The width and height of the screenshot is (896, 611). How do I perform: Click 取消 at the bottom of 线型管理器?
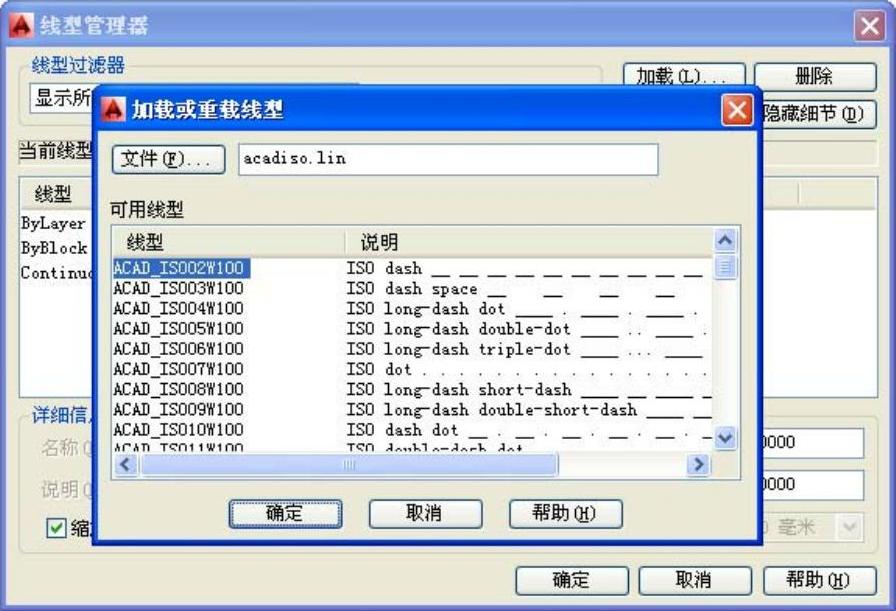click(695, 581)
